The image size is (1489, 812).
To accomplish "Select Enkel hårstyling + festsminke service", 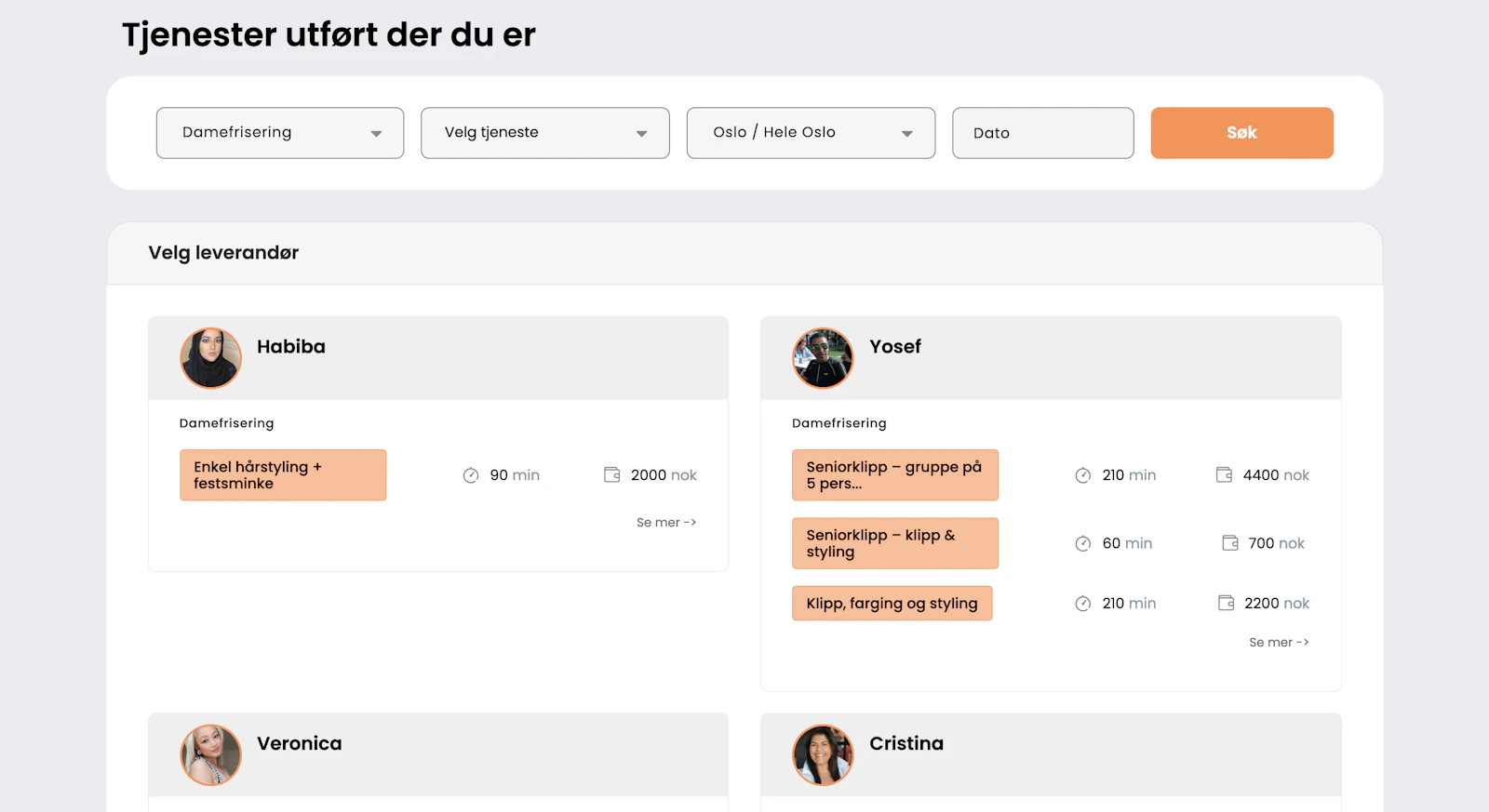I will [283, 475].
